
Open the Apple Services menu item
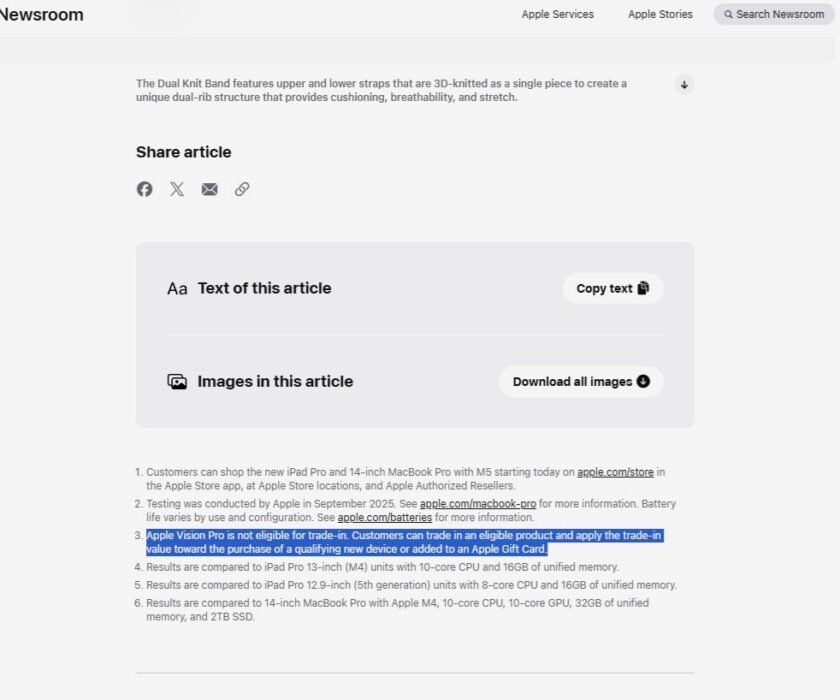point(557,14)
